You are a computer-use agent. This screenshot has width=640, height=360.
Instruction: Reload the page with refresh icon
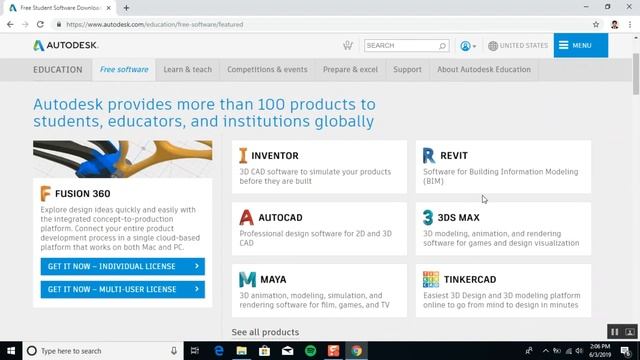tap(40, 24)
